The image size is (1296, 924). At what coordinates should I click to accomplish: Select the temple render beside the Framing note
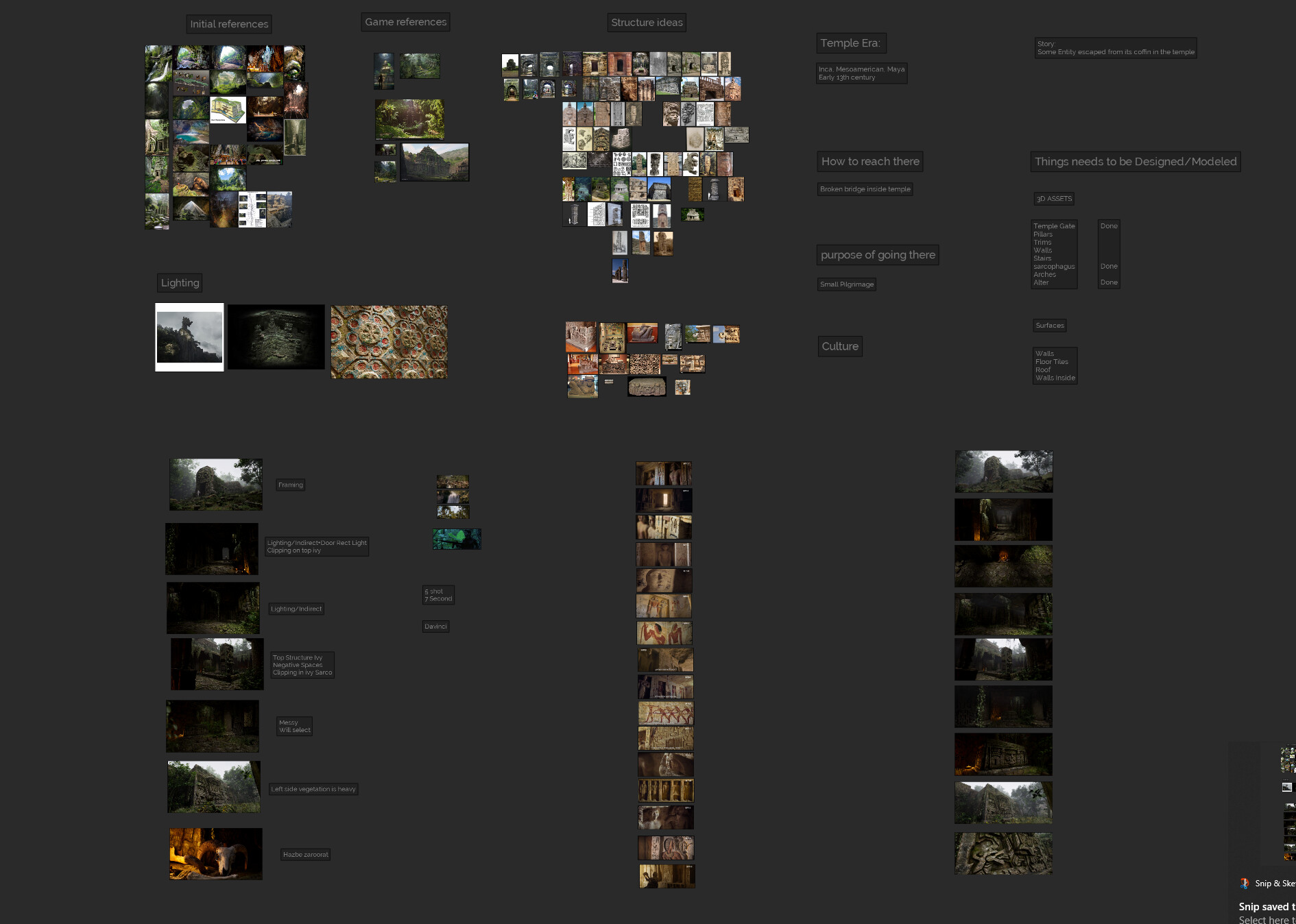216,485
